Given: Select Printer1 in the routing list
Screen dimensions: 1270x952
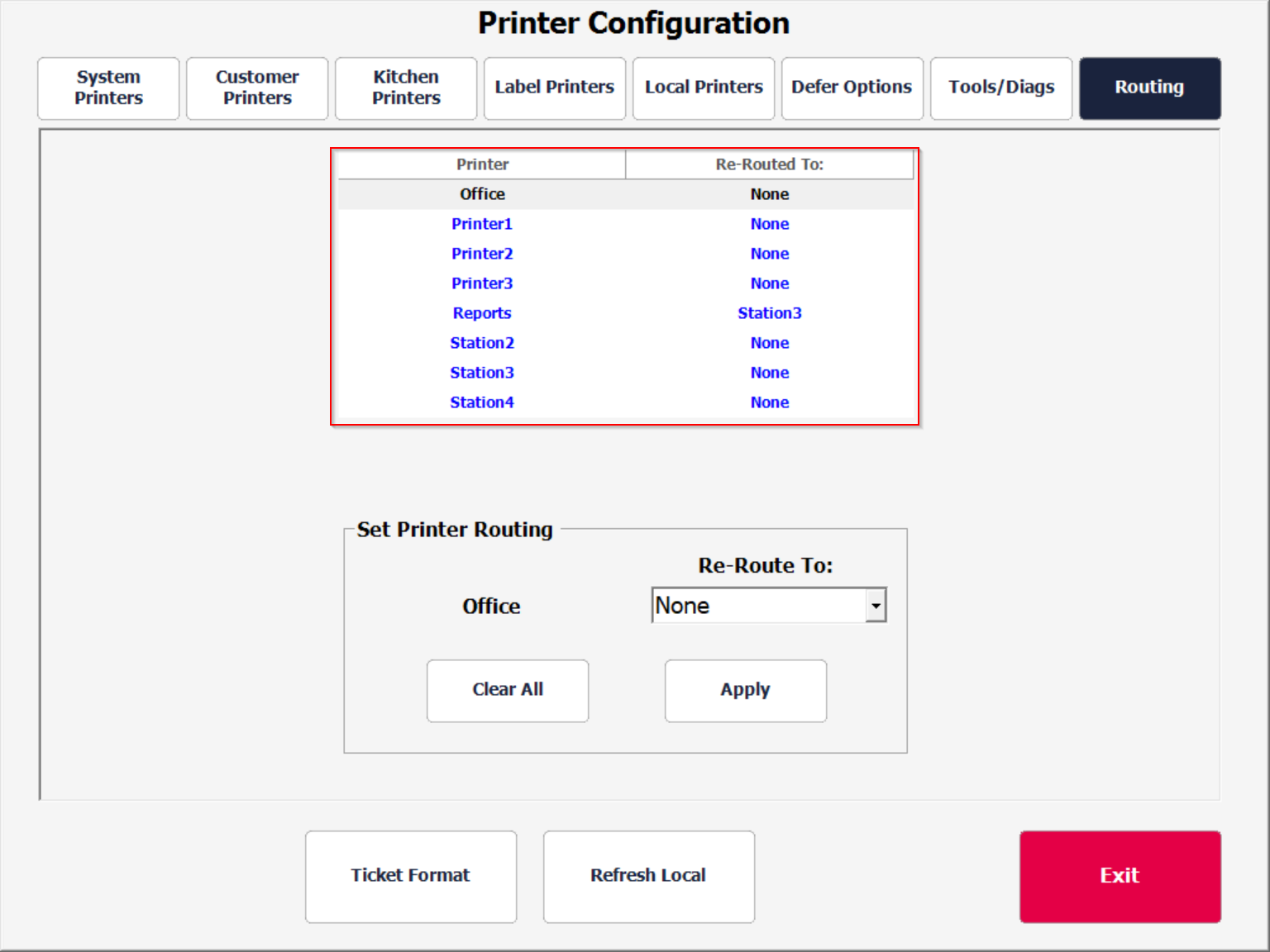Looking at the screenshot, I should [482, 224].
